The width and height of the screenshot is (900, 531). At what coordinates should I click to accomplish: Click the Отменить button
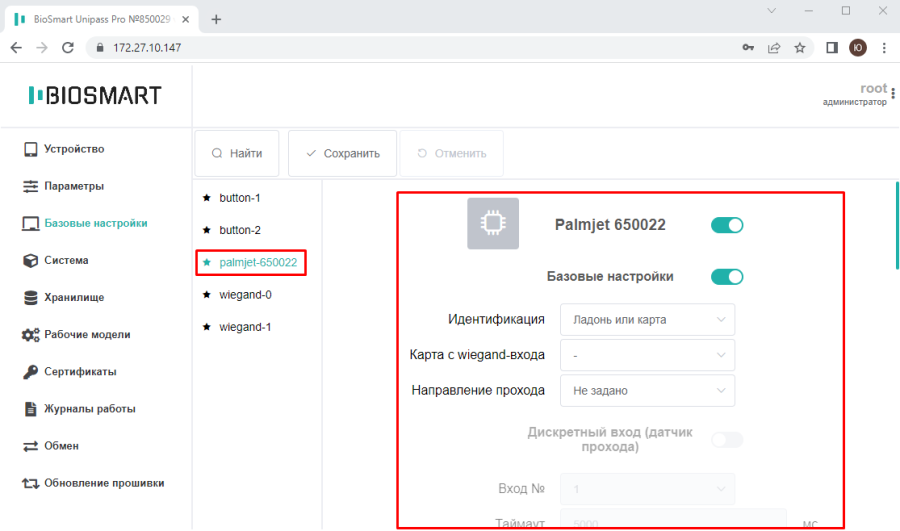click(x=452, y=153)
